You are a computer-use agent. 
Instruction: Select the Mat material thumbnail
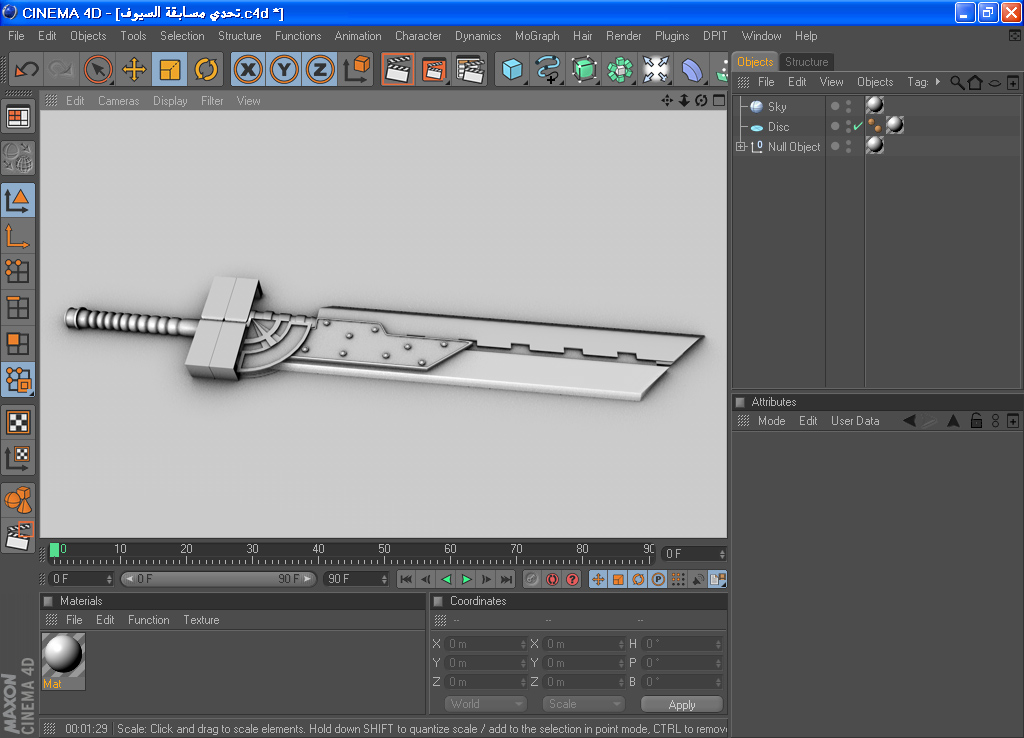63,661
